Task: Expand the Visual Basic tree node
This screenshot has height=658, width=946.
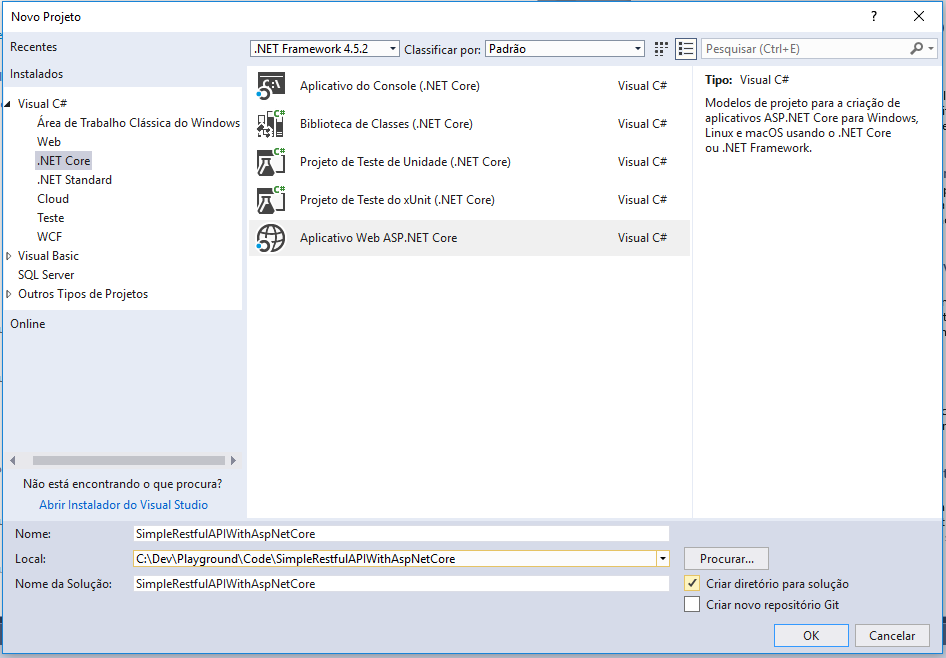Action: [x=8, y=256]
